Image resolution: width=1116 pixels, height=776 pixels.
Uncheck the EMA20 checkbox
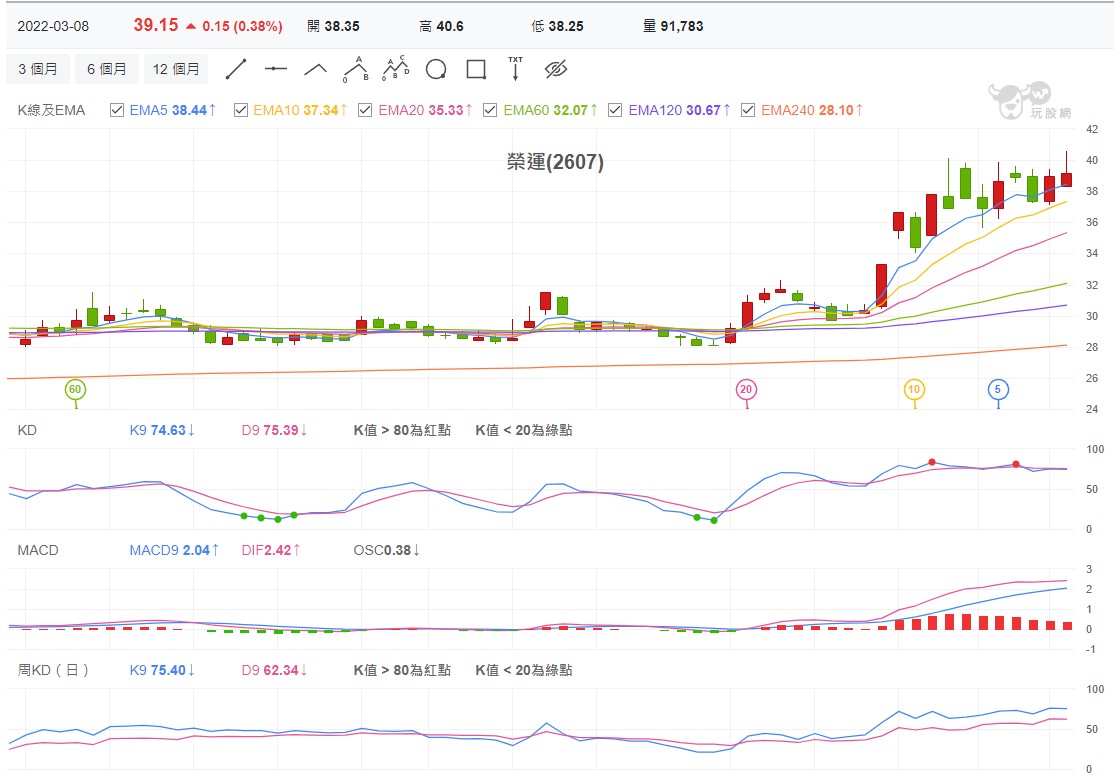pos(365,110)
